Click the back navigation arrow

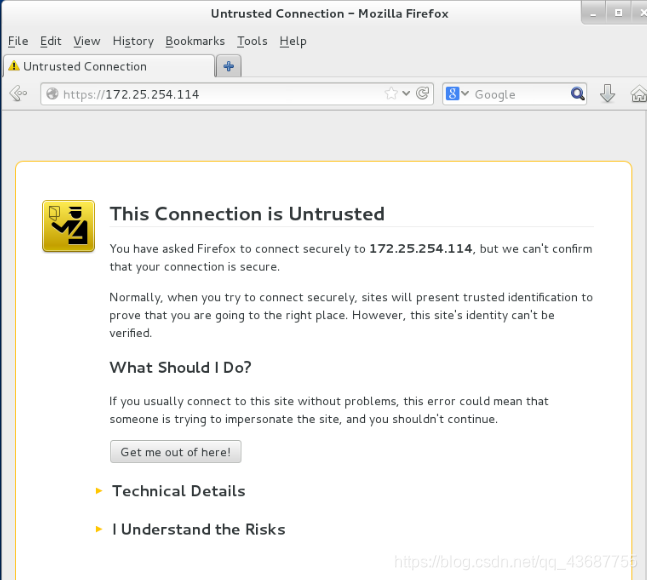[x=18, y=94]
